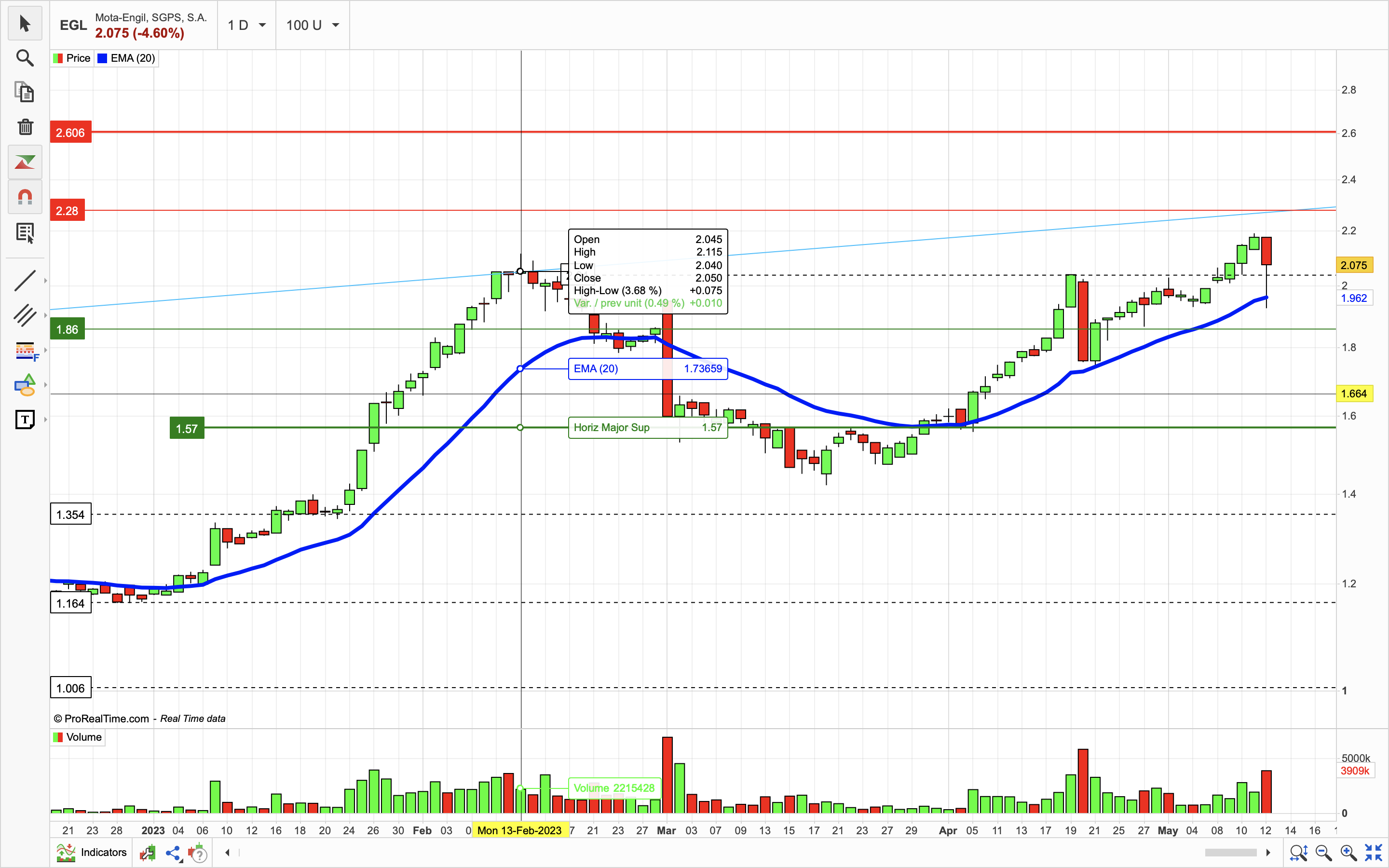Toggle the Price legend label
1389x868 pixels.
coord(72,58)
